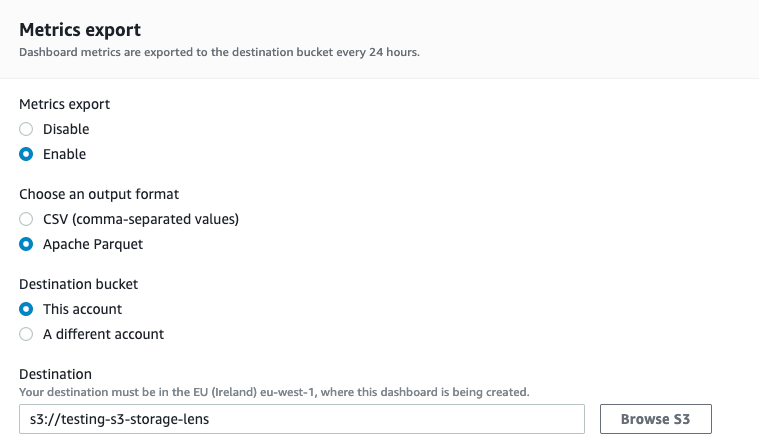The height and width of the screenshot is (440, 759).
Task: Choose the A different account radio circle
Action: click(26, 334)
